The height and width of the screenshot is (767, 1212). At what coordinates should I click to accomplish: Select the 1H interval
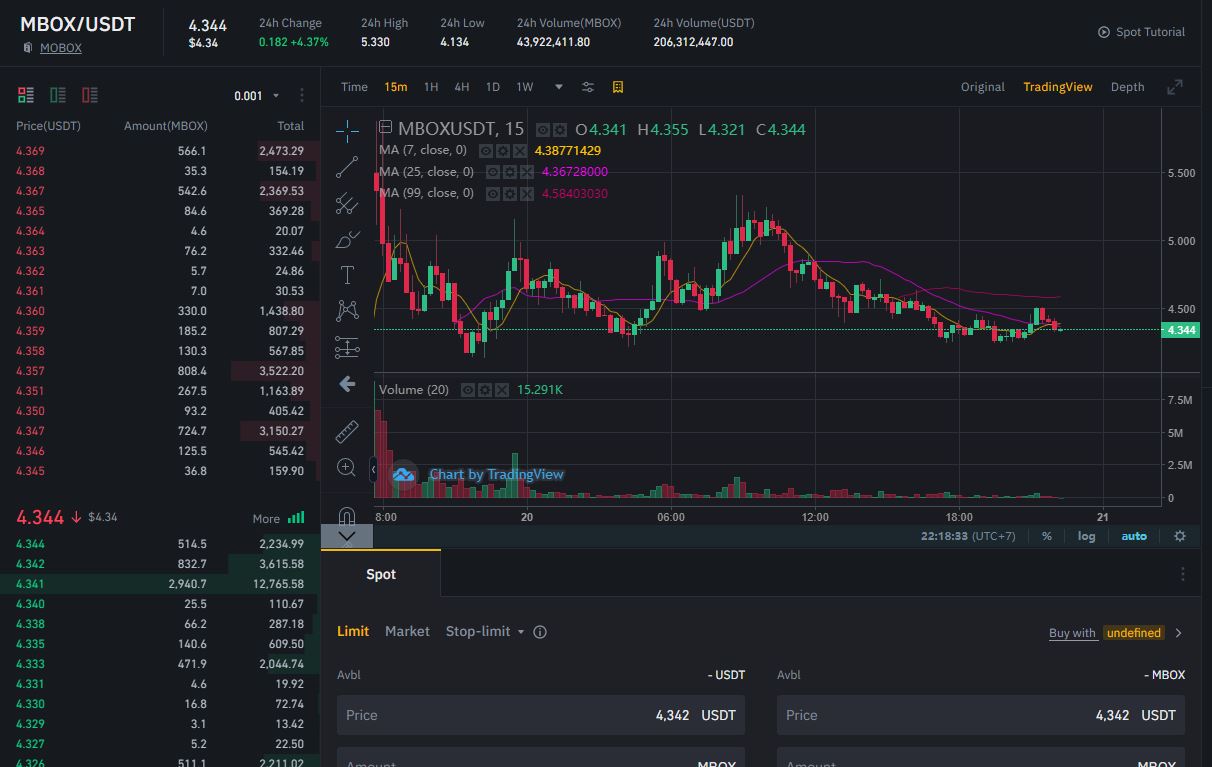pyautogui.click(x=431, y=87)
